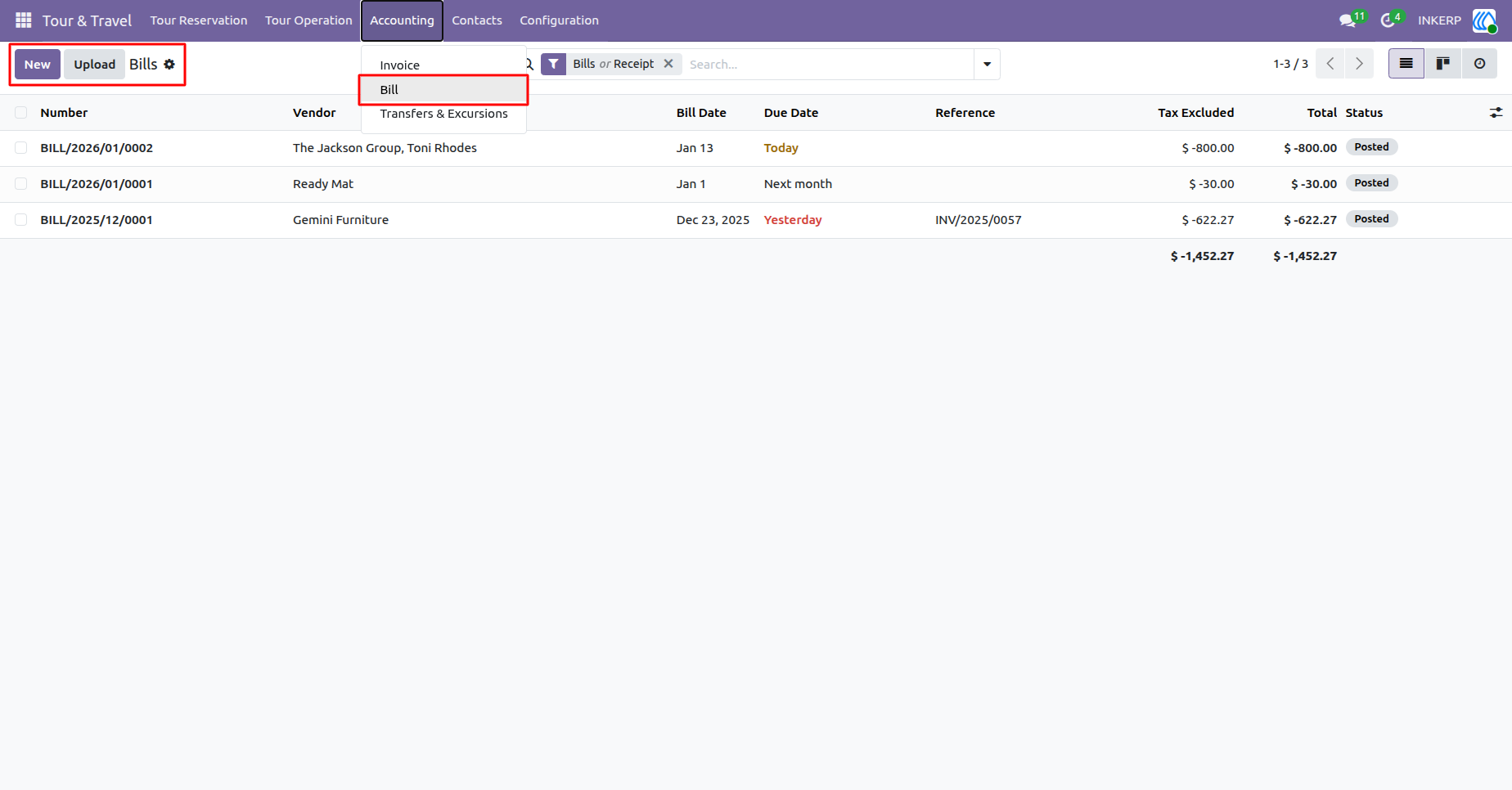Click the Upload button

pos(95,64)
